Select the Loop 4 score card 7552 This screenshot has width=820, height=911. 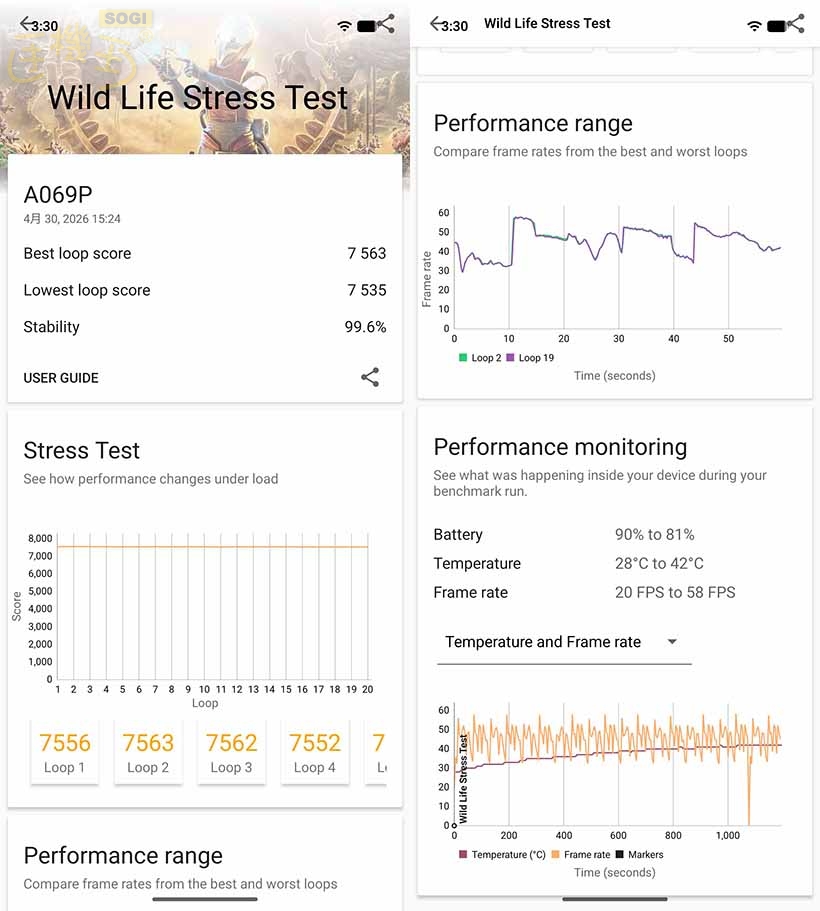(315, 752)
